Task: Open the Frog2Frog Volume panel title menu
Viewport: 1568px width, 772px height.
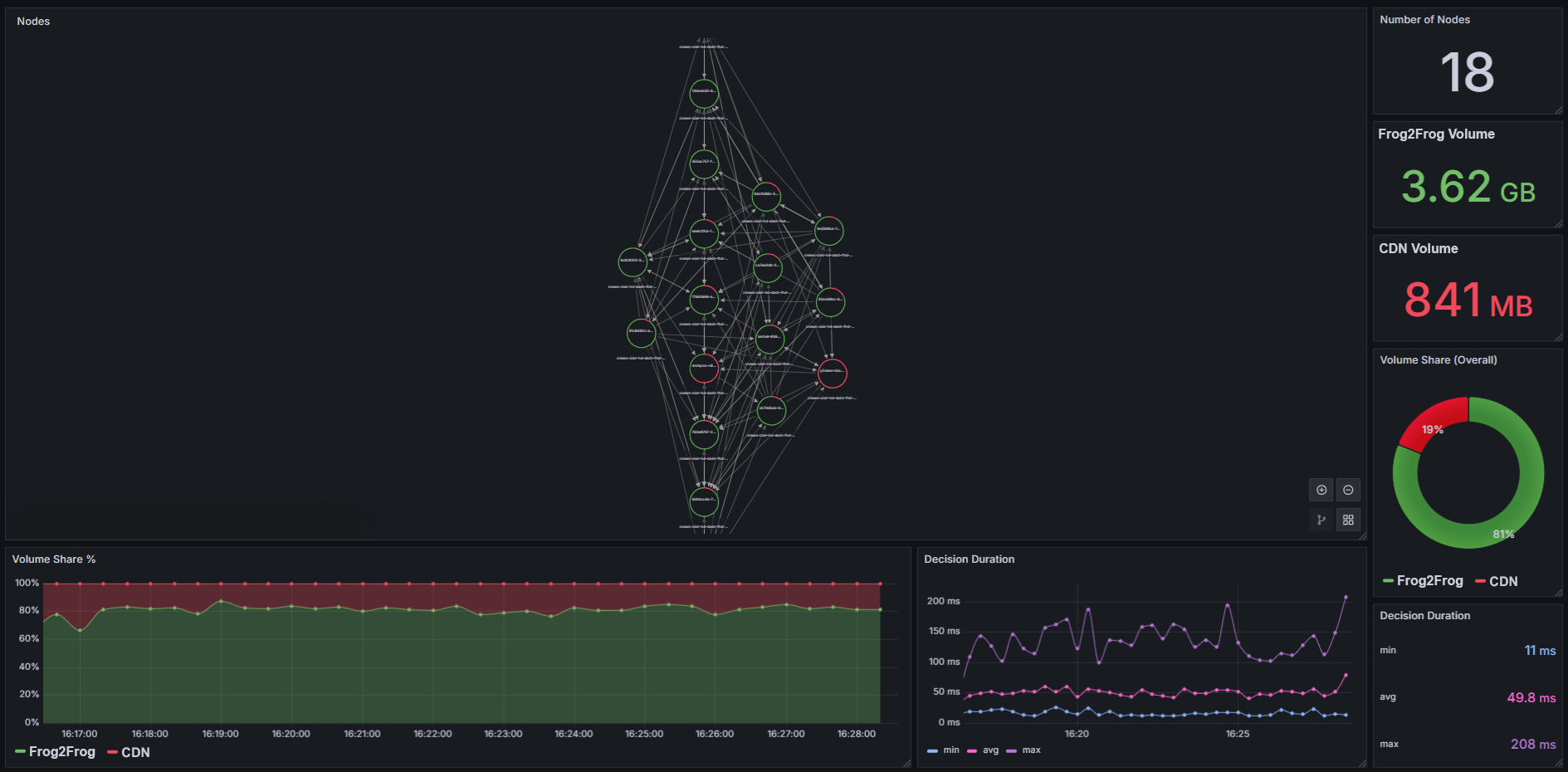Action: (x=1436, y=134)
